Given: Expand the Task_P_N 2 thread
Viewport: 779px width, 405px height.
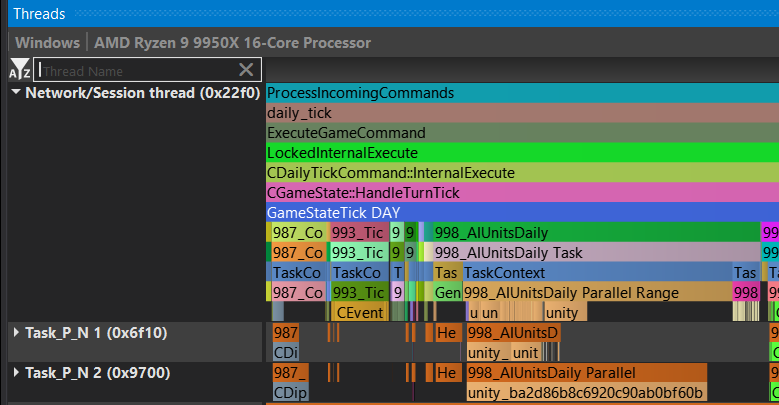Looking at the screenshot, I should click(x=16, y=372).
